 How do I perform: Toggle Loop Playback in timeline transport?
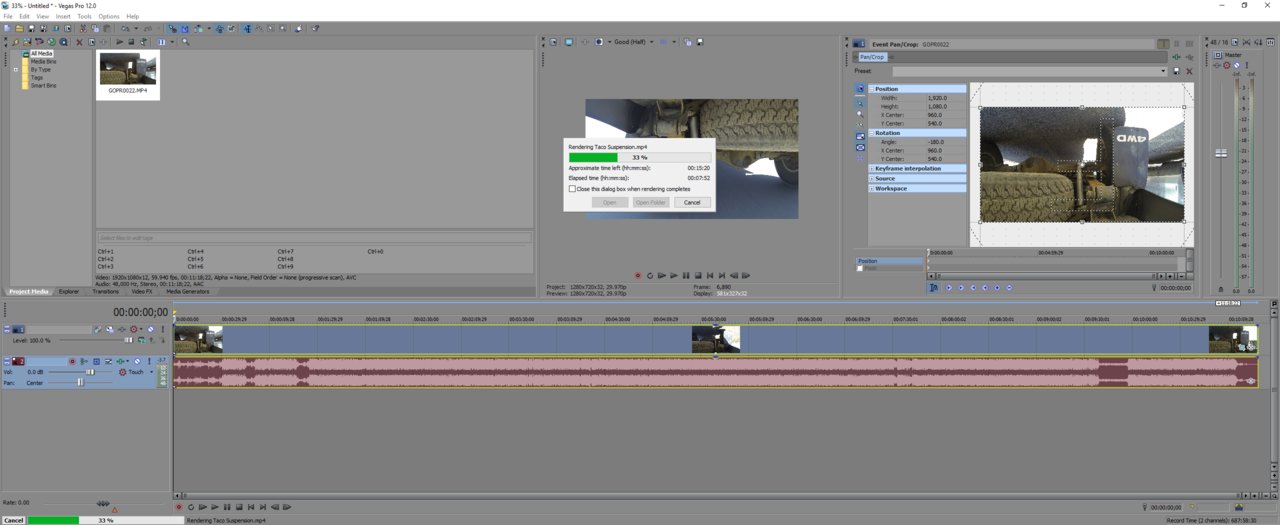pos(191,507)
